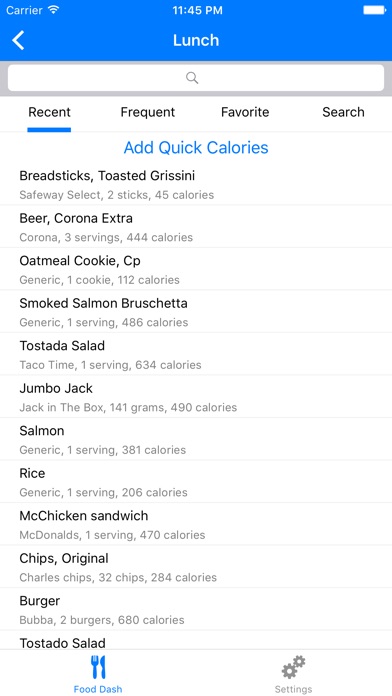Image resolution: width=392 pixels, height=696 pixels.
Task: Tap the Wi-Fi icon in status bar
Action: pos(54,10)
